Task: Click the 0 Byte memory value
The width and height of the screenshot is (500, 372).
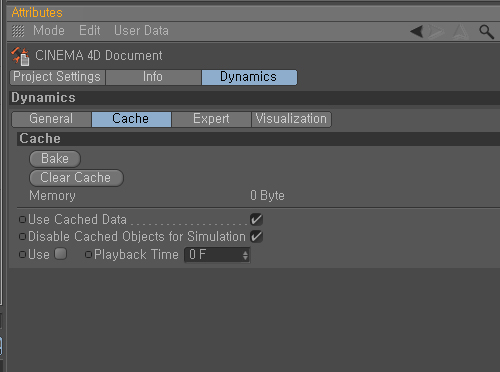Action: tap(267, 196)
